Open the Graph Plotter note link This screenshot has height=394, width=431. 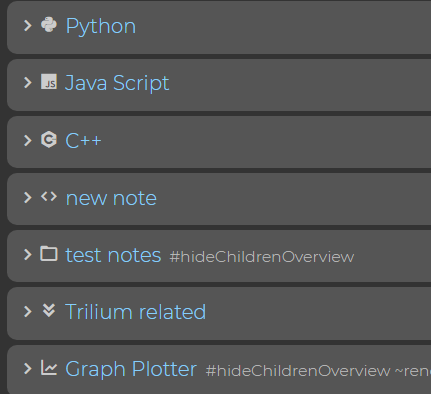pos(131,369)
